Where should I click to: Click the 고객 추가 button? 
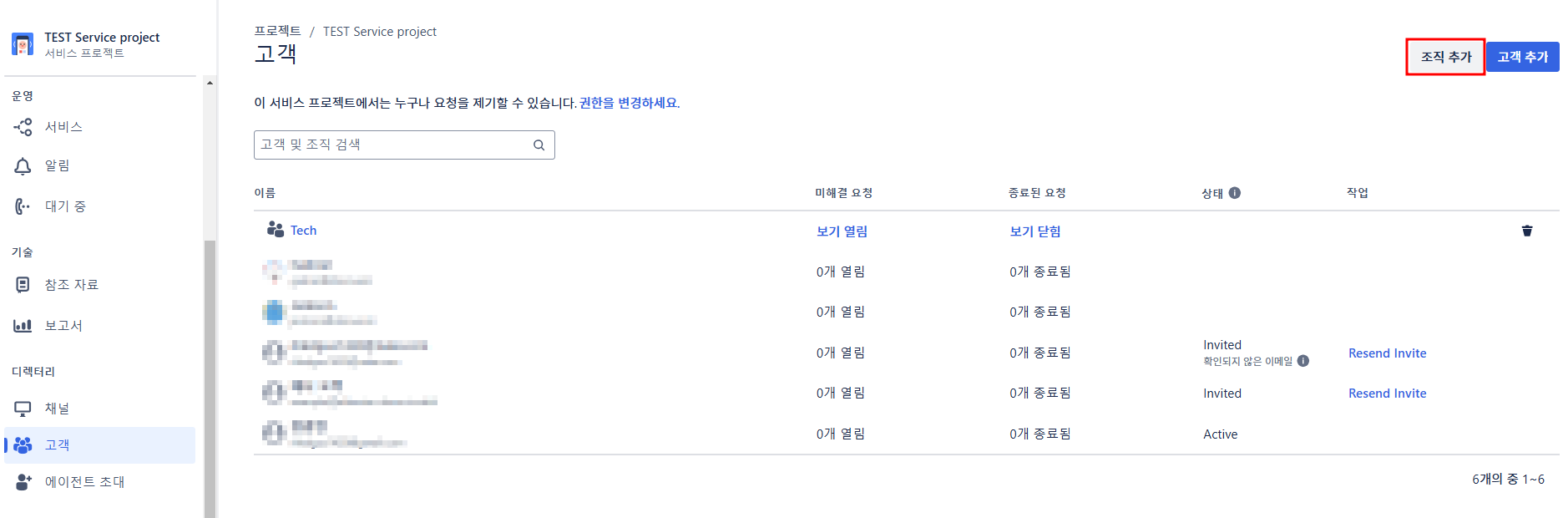coord(1522,57)
